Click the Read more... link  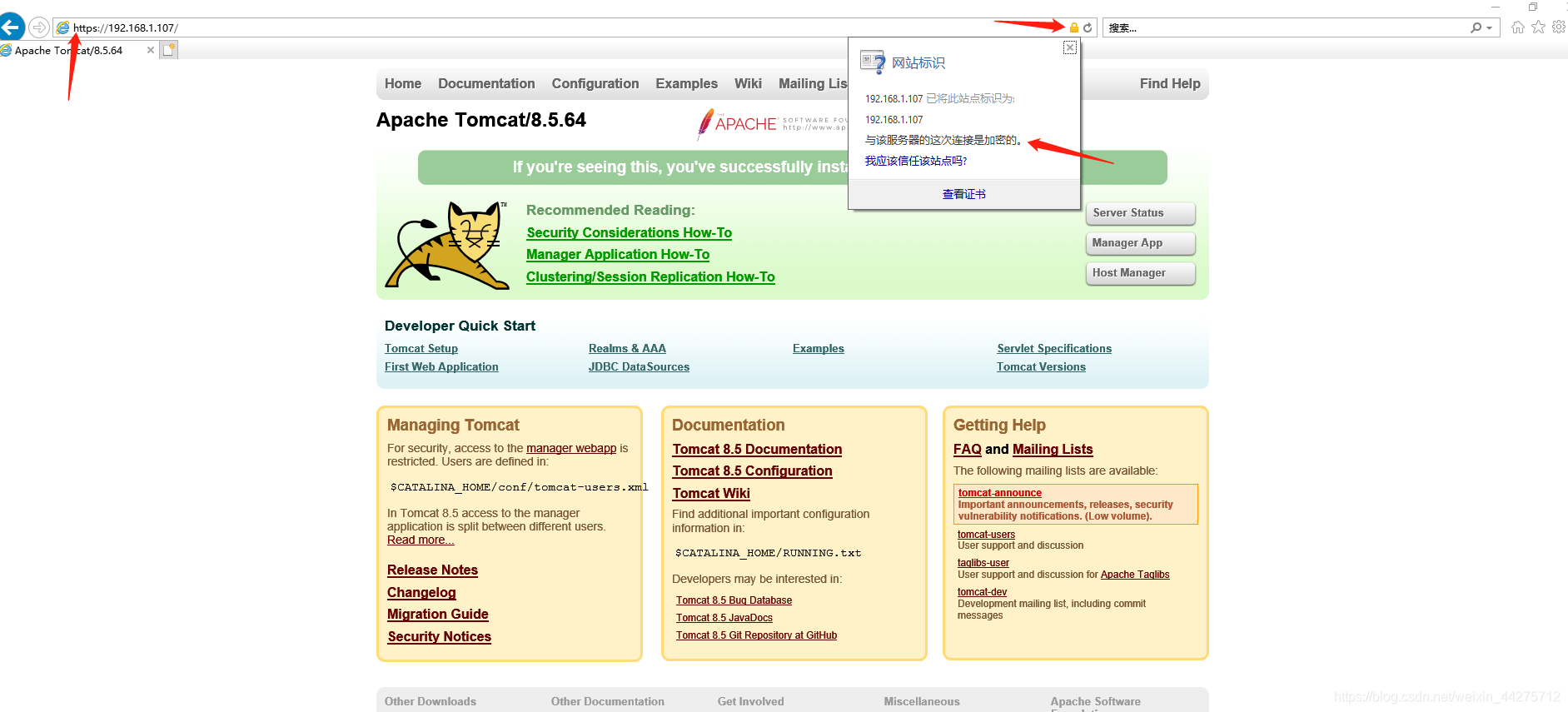coord(421,540)
